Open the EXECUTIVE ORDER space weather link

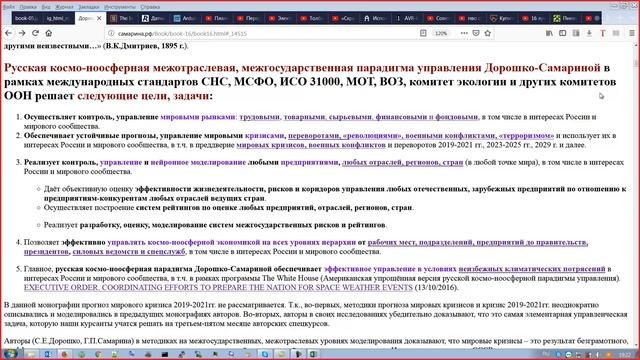[x=218, y=287]
